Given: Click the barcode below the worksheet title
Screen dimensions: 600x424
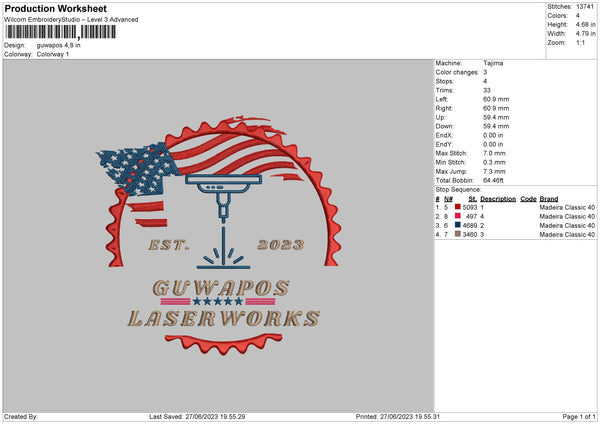Looking at the screenshot, I should coord(60,32).
